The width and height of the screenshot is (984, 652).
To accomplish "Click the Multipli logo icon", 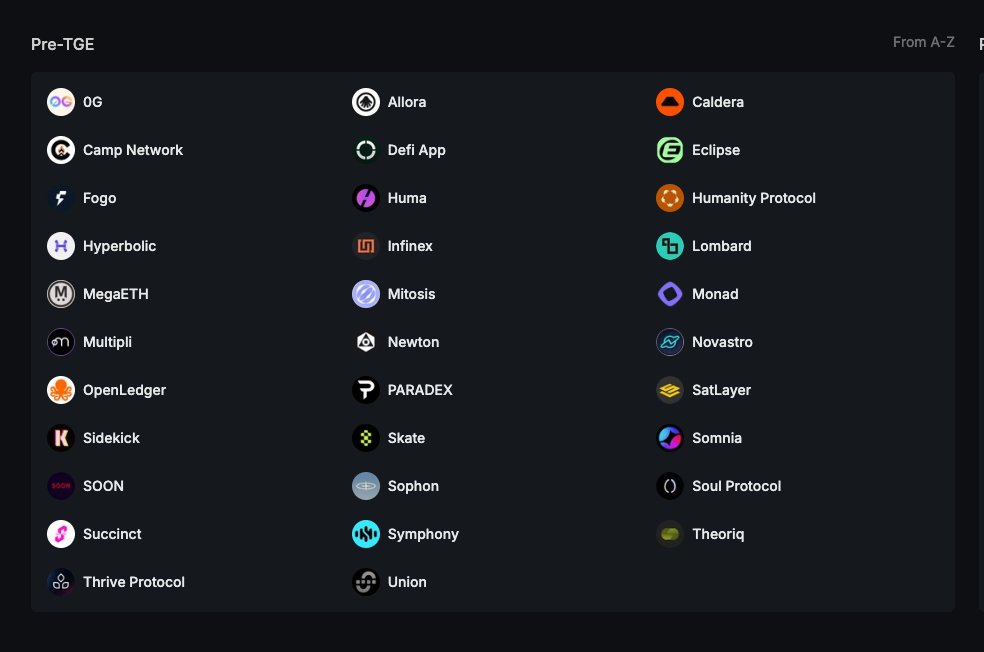I will pos(61,342).
